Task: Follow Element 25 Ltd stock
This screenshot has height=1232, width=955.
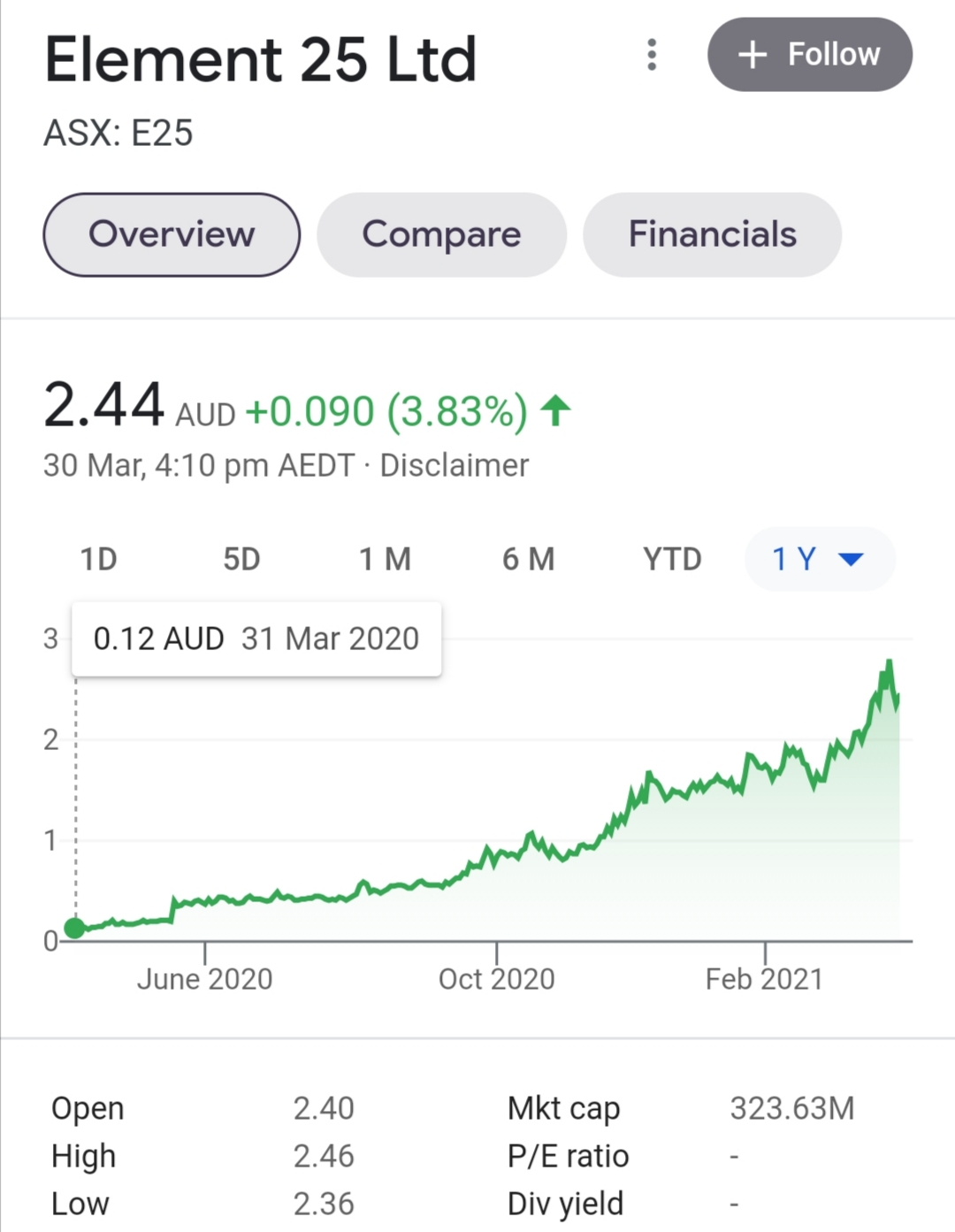Action: 810,55
